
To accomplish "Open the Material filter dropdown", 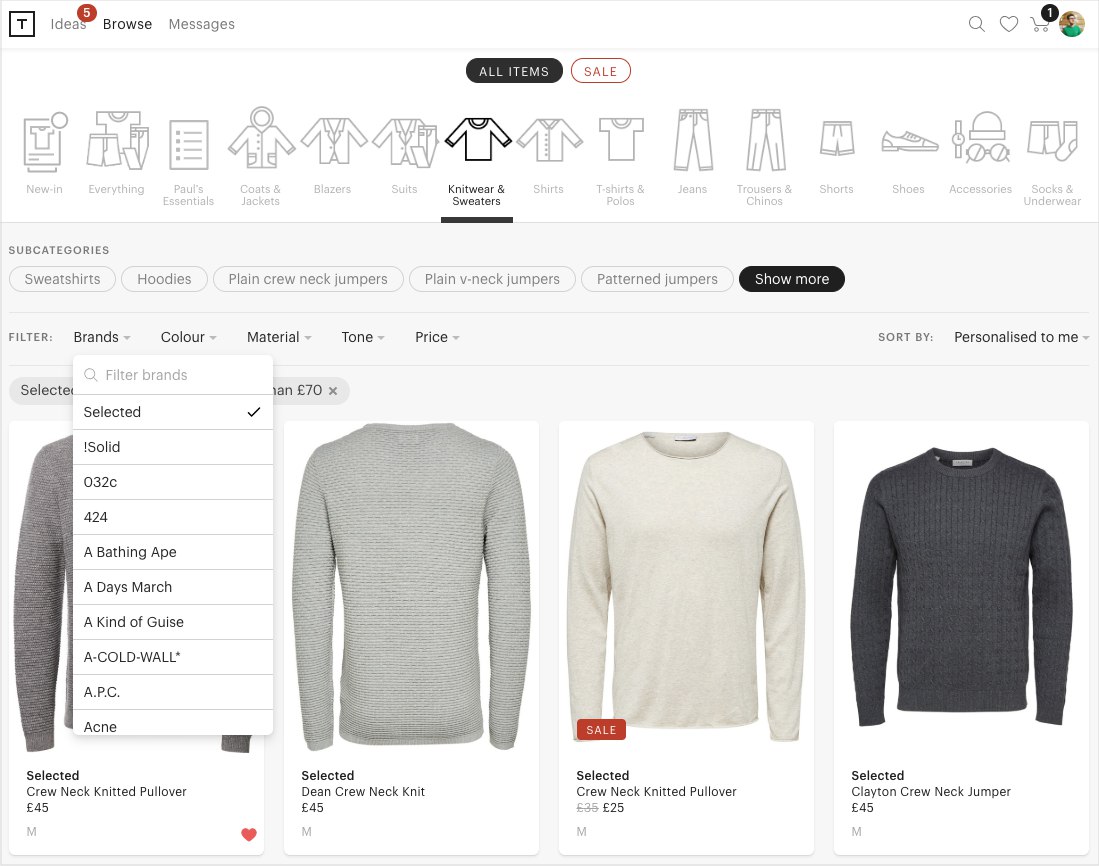I will click(x=279, y=337).
